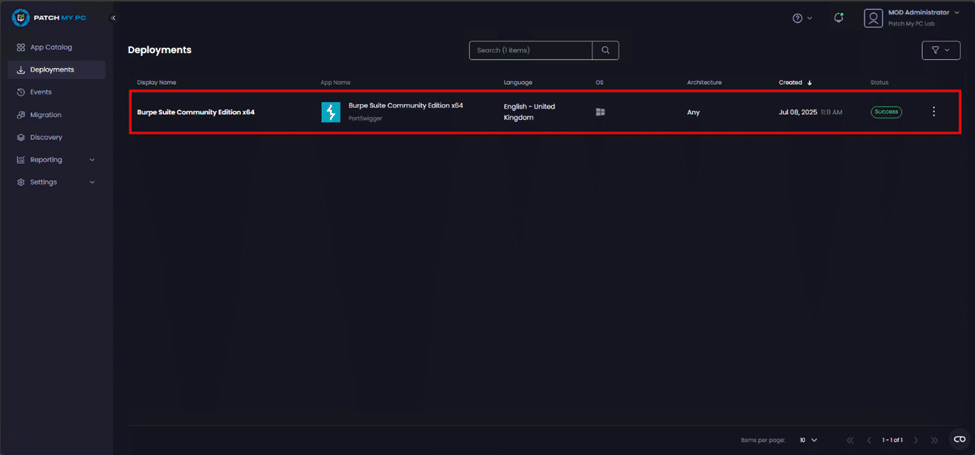975x455 pixels.
Task: Navigate to the Migration page
Action: coord(46,115)
